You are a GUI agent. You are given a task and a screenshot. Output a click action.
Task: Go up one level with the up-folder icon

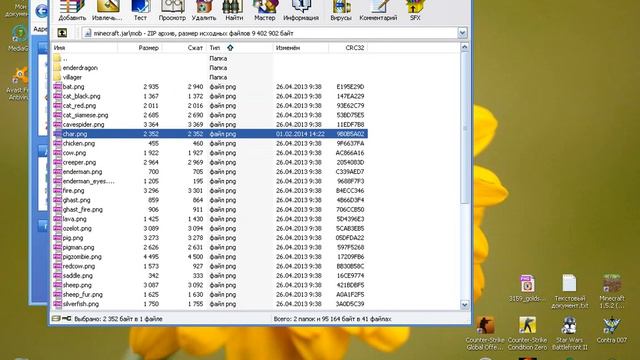(x=62, y=33)
